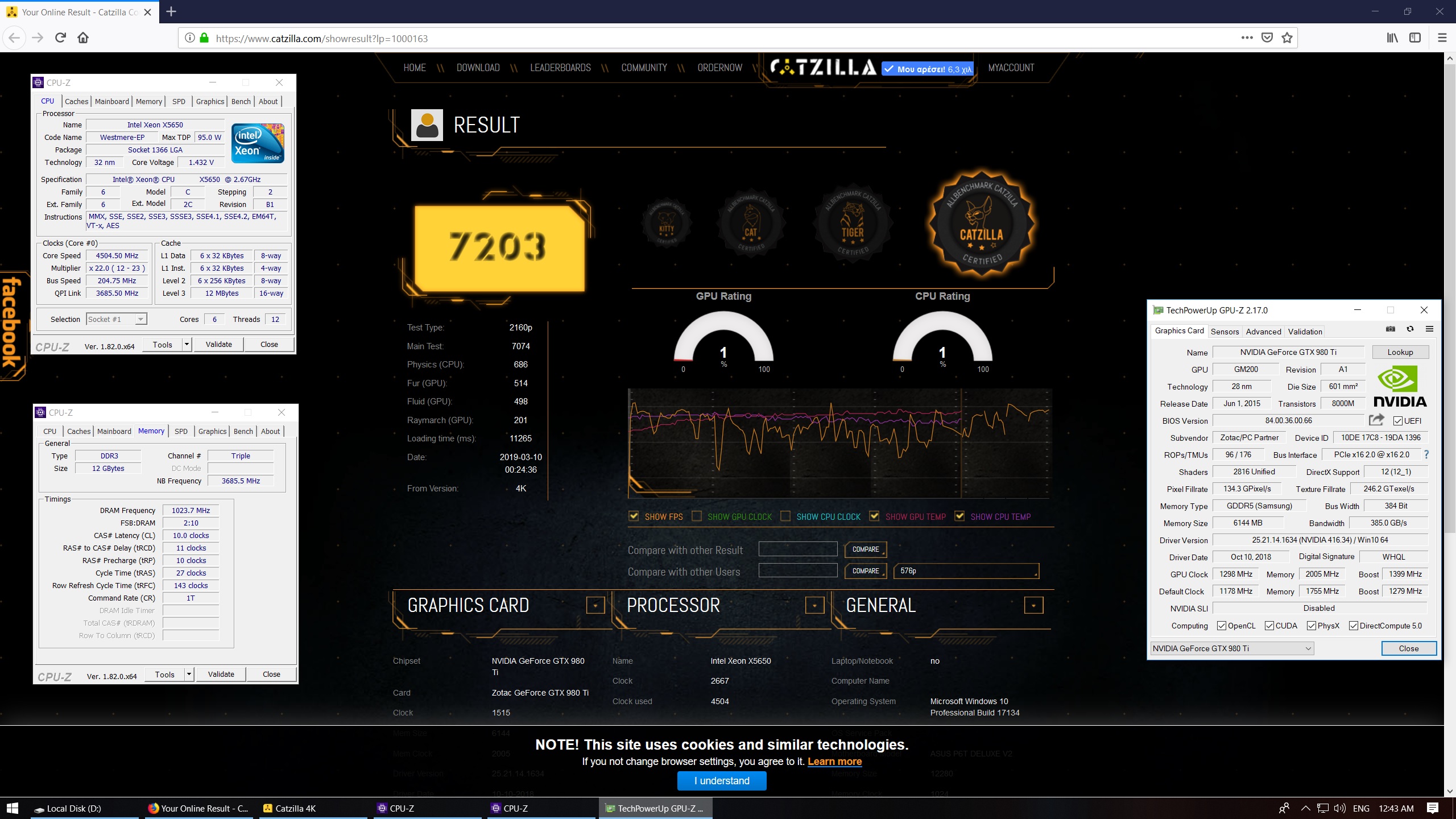This screenshot has width=1456, height=819.
Task: Open the Advanced tab in GPU-Z
Action: coord(1263,332)
